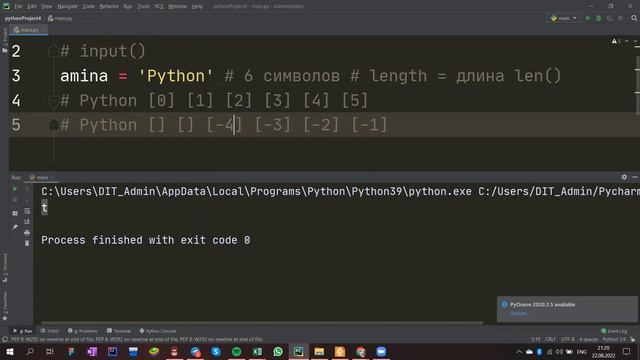This screenshot has height=360, width=640.
Task: Print console output using printer icon
Action: (27, 233)
